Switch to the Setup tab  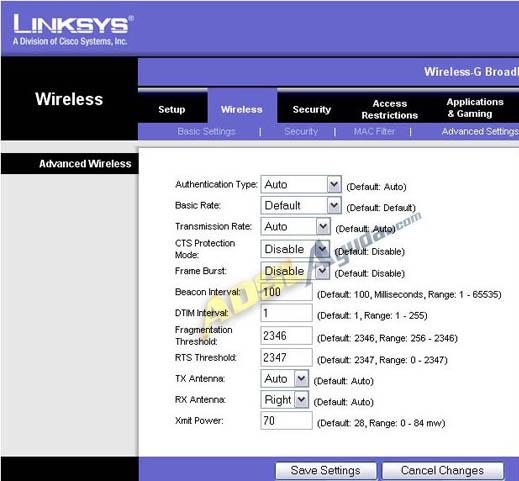point(172,109)
